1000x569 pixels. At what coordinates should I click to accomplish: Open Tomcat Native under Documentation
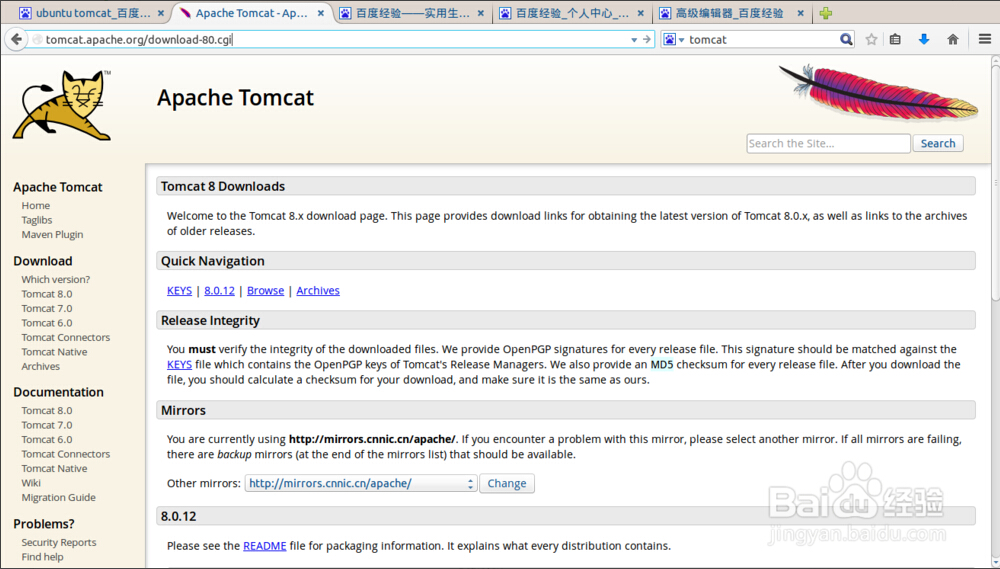54,469
